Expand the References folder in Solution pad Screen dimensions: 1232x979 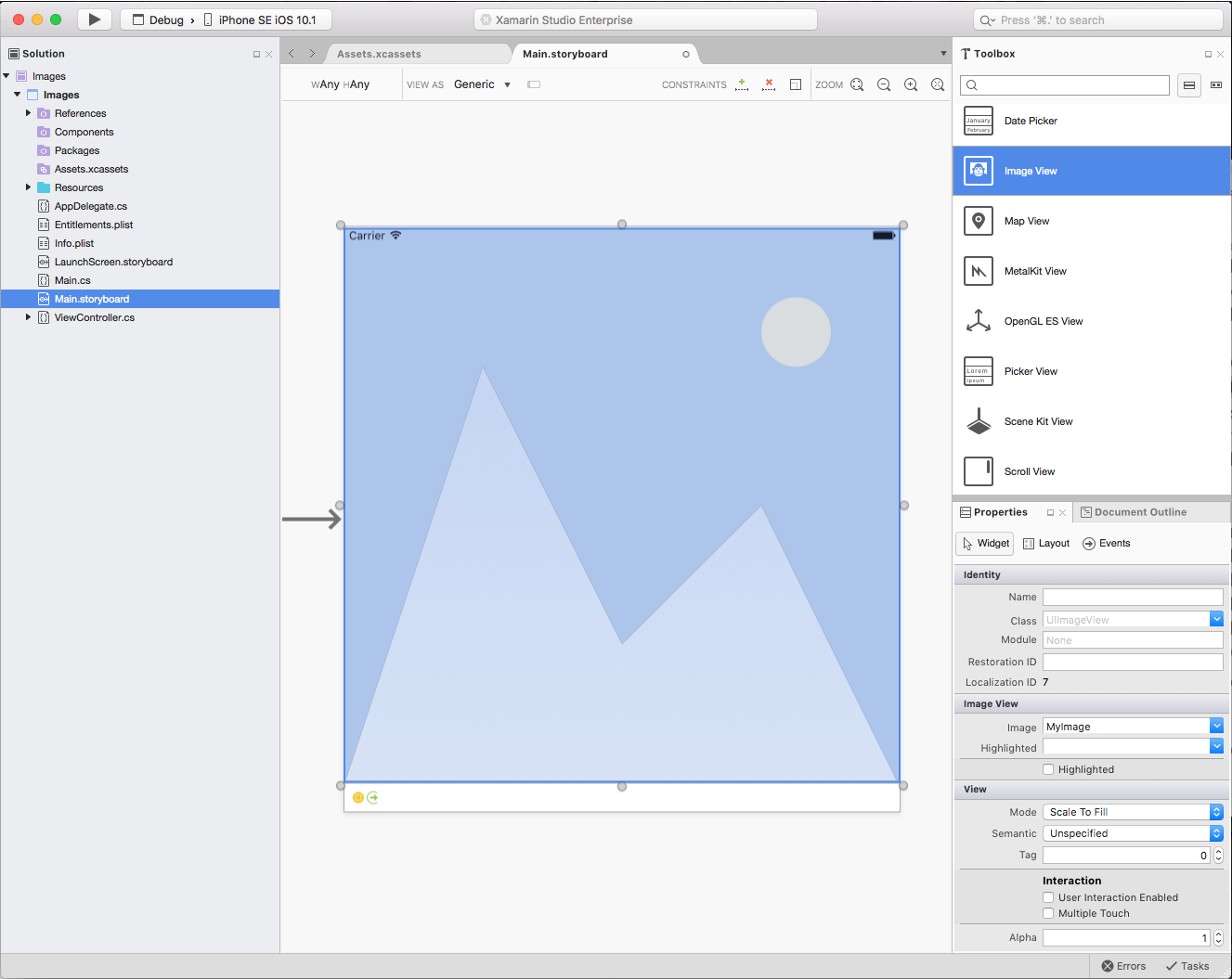point(28,112)
